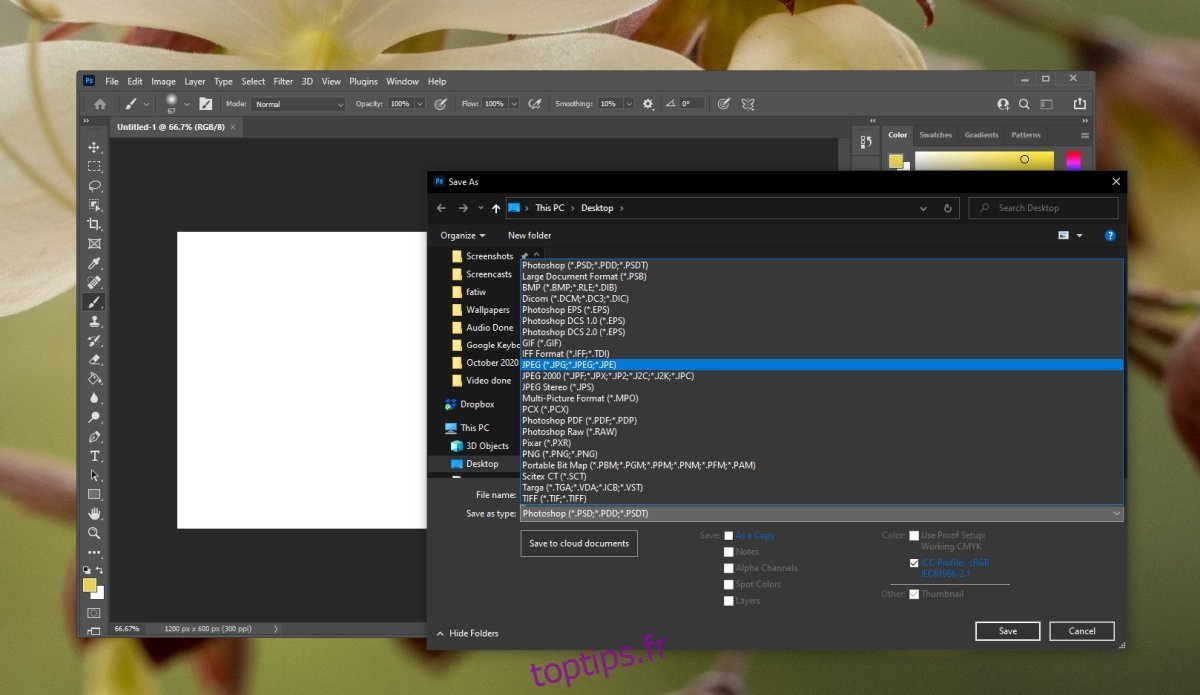Select the Lasso tool

tap(94, 186)
